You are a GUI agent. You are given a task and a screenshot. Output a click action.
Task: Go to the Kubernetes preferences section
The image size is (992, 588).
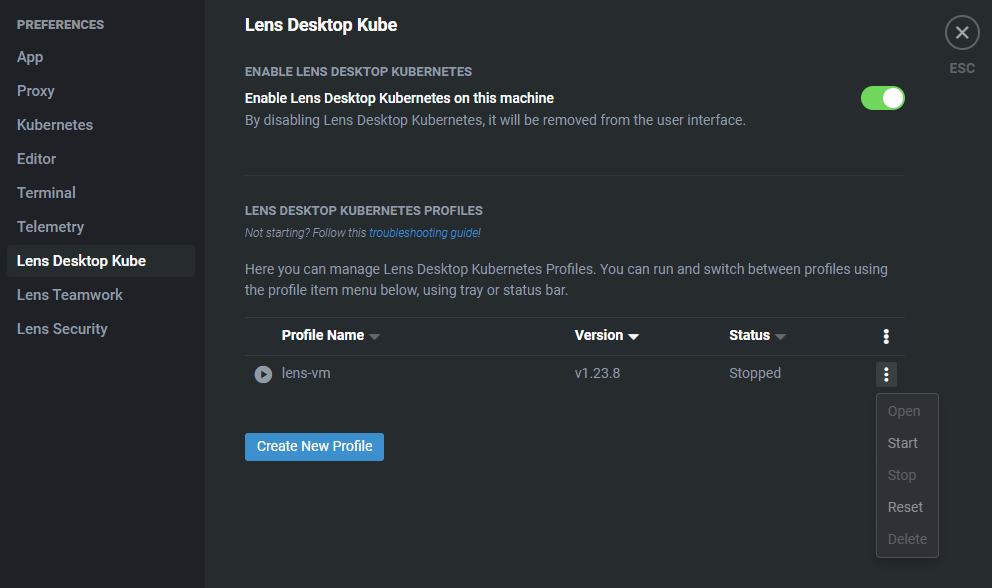coord(55,125)
